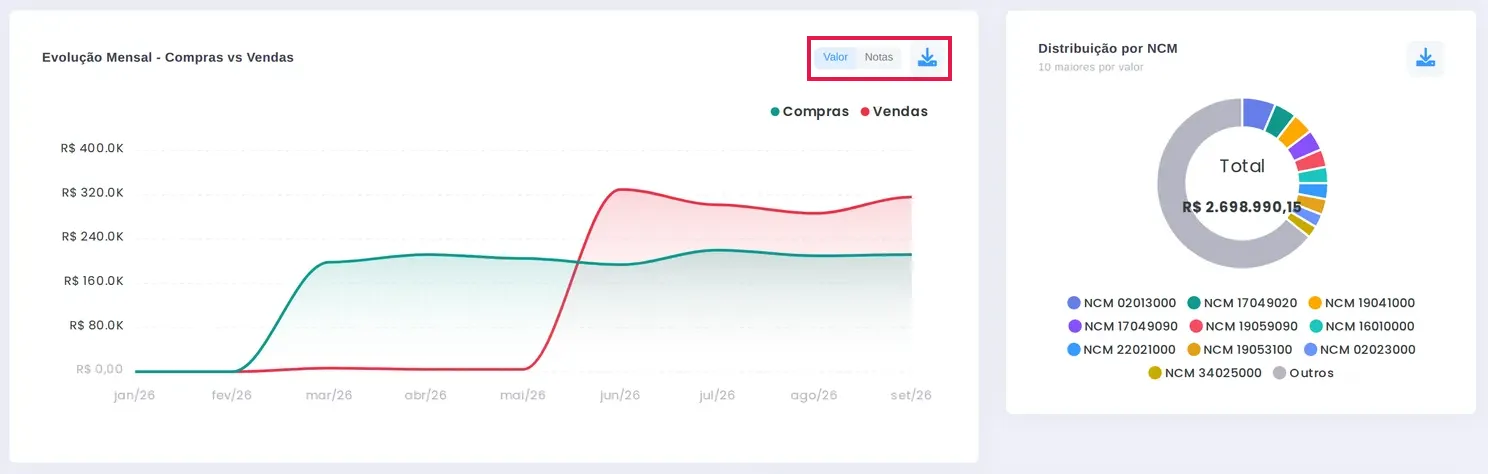Image resolution: width=1488 pixels, height=474 pixels.
Task: Toggle NCM 22021000 legend entry
Action: click(1121, 350)
